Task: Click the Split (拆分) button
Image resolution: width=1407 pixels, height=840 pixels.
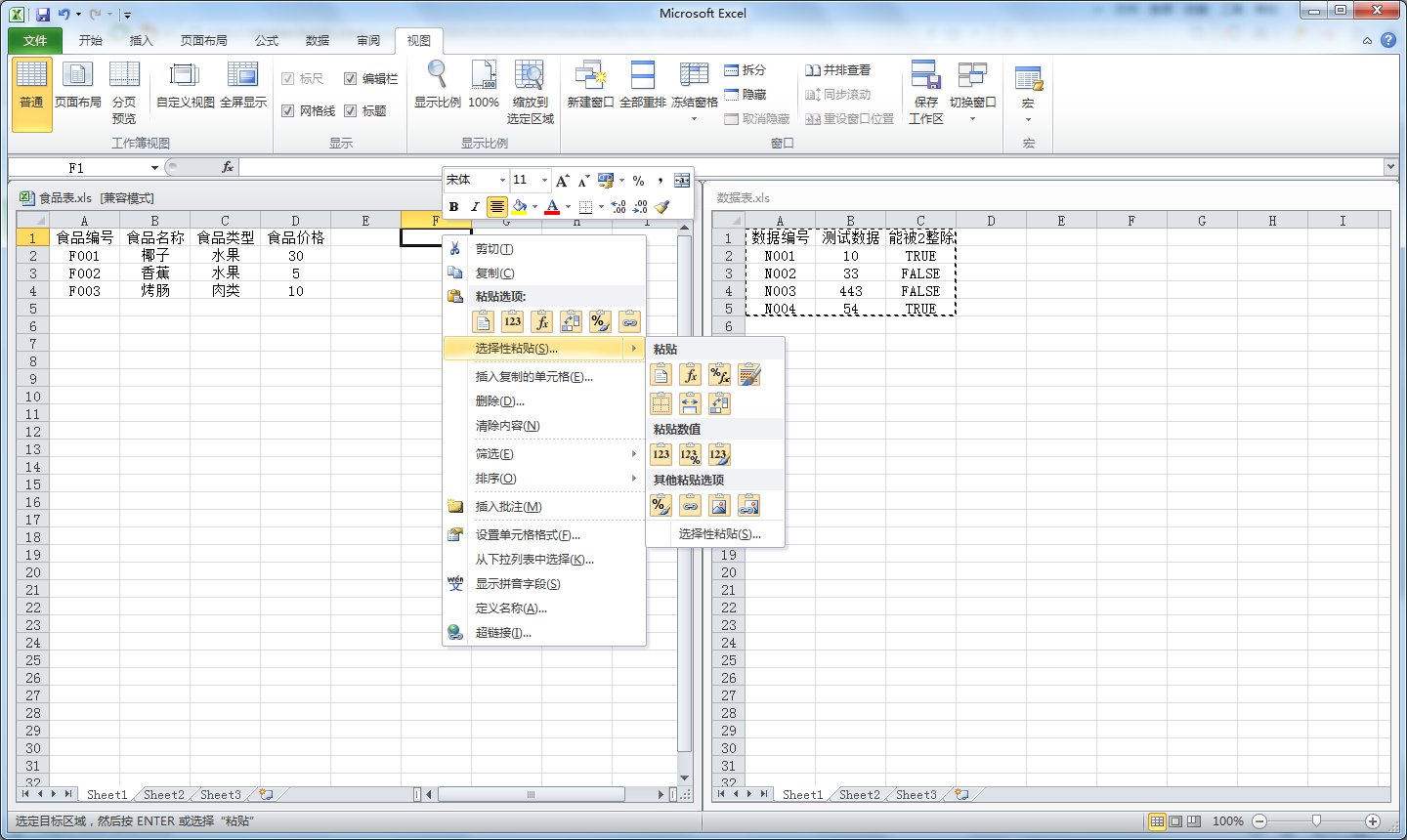Action: click(x=745, y=70)
